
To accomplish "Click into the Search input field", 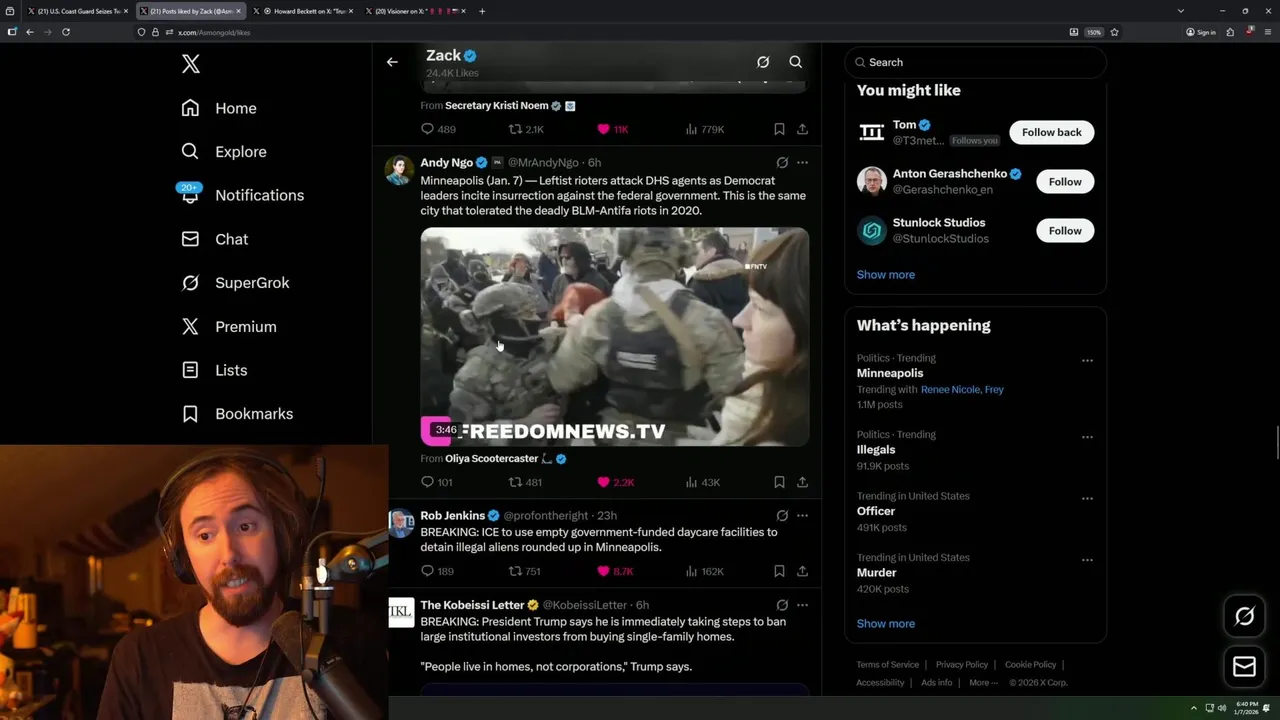I will pos(975,62).
